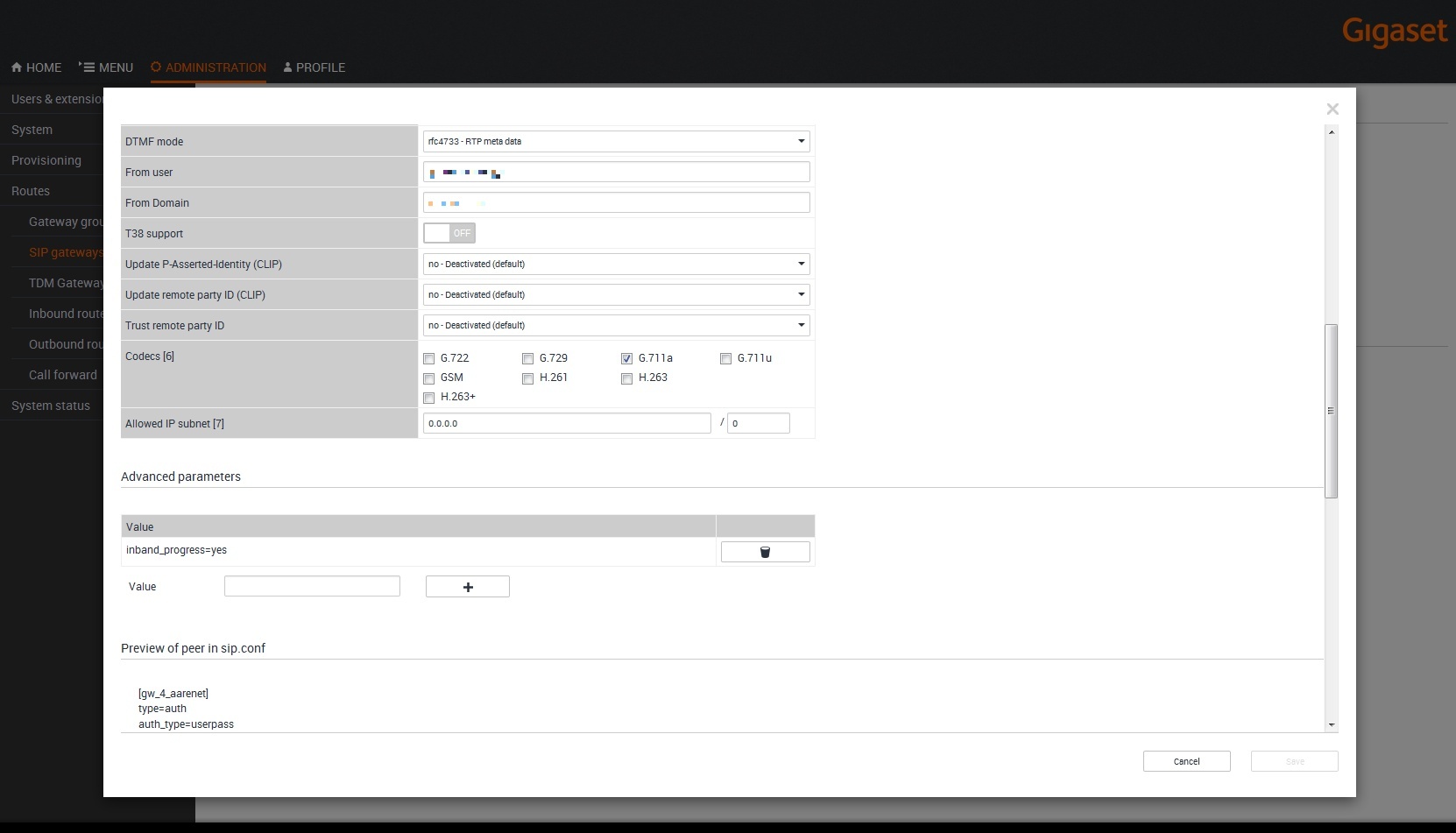Enable the G.729 codec checkbox
Viewport: 1456px width, 833px height.
[x=528, y=359]
